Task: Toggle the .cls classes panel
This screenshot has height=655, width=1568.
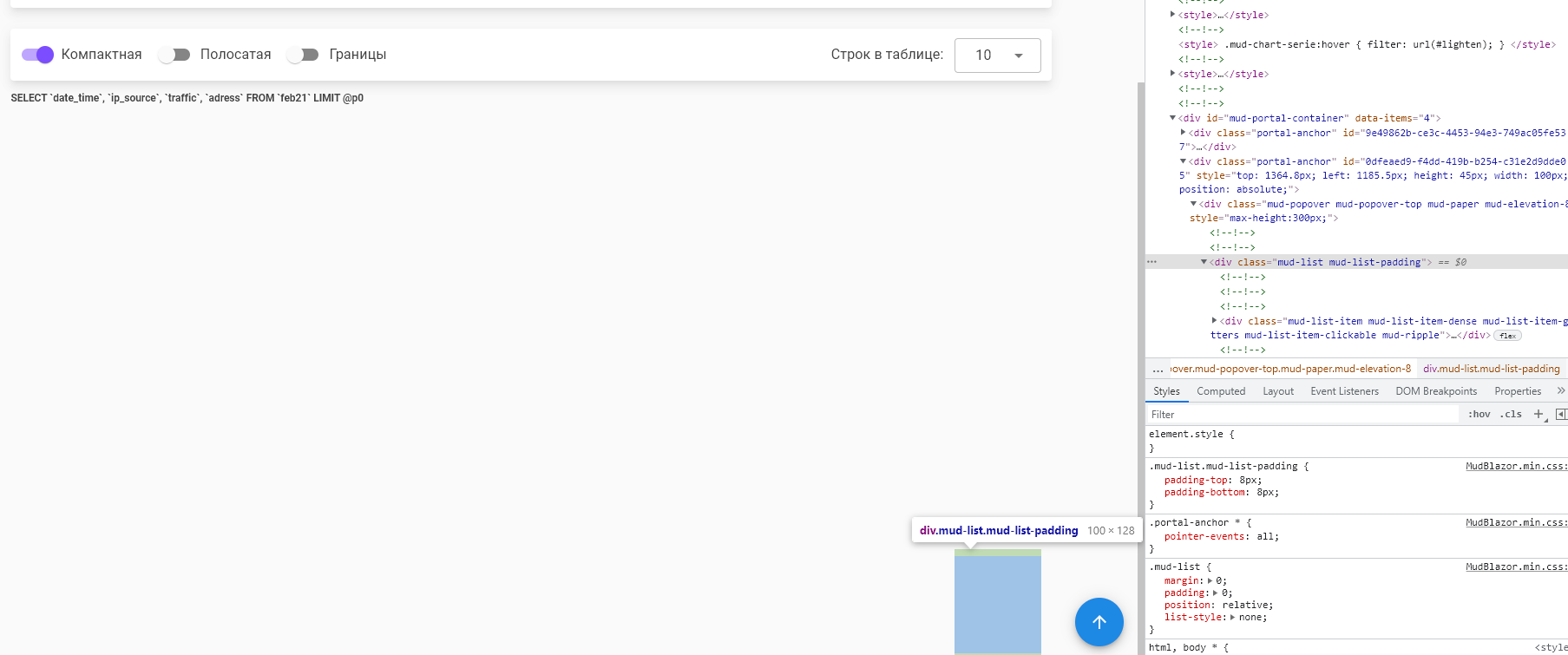Action: [x=1511, y=415]
